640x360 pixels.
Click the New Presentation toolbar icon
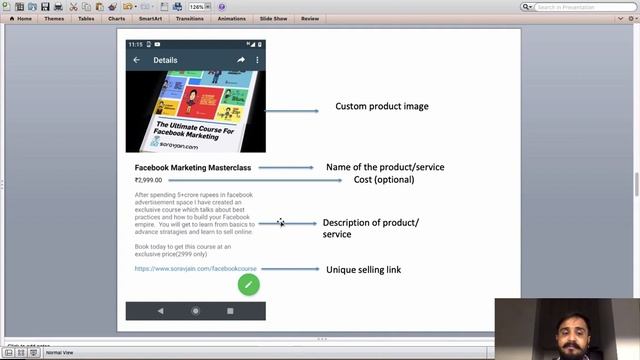tap(6, 6)
